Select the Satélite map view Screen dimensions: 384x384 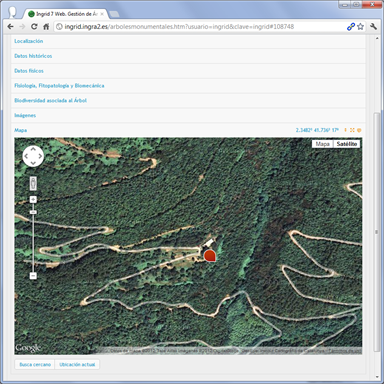click(x=347, y=144)
